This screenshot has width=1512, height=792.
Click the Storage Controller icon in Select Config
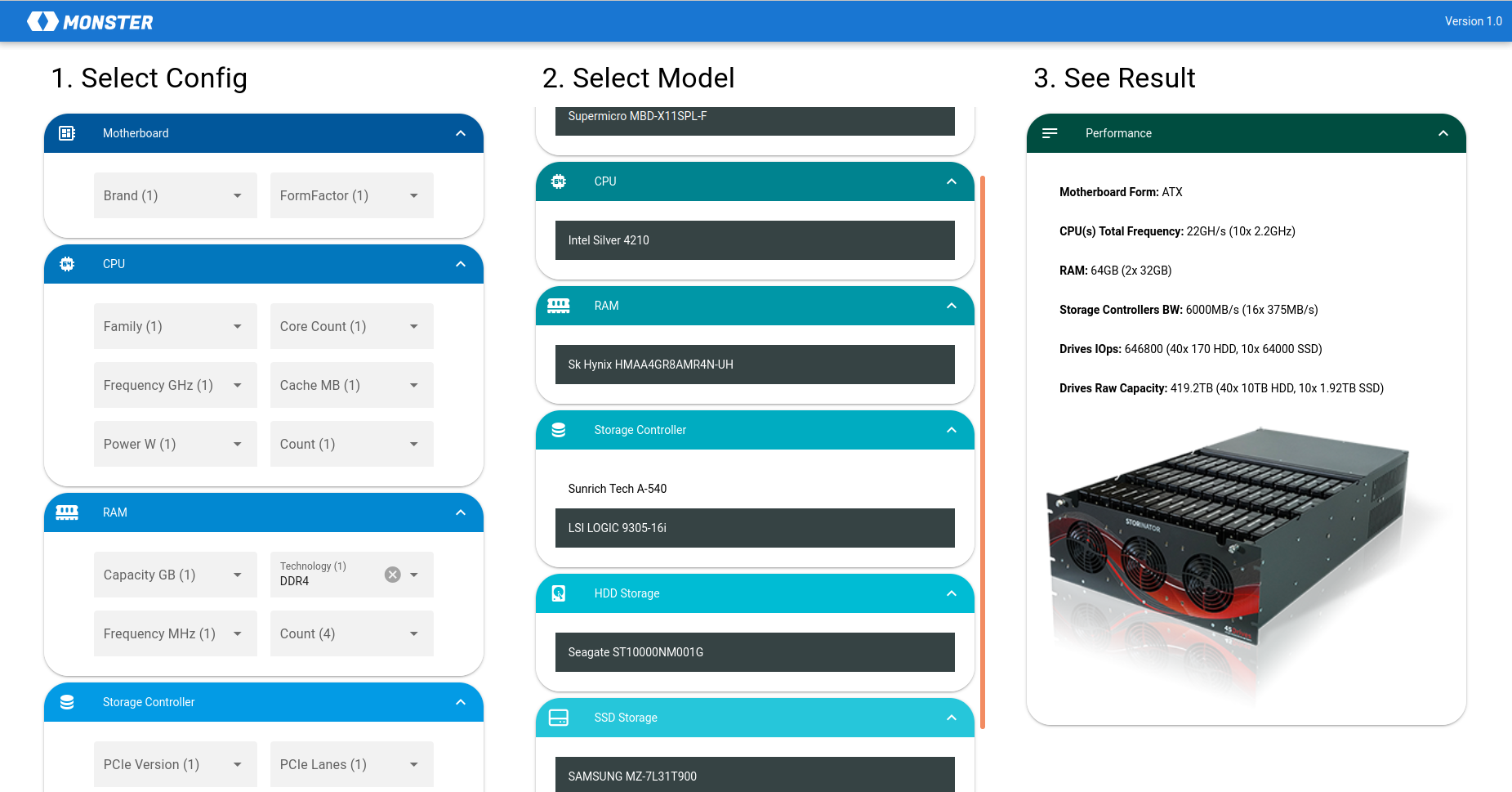tap(67, 702)
